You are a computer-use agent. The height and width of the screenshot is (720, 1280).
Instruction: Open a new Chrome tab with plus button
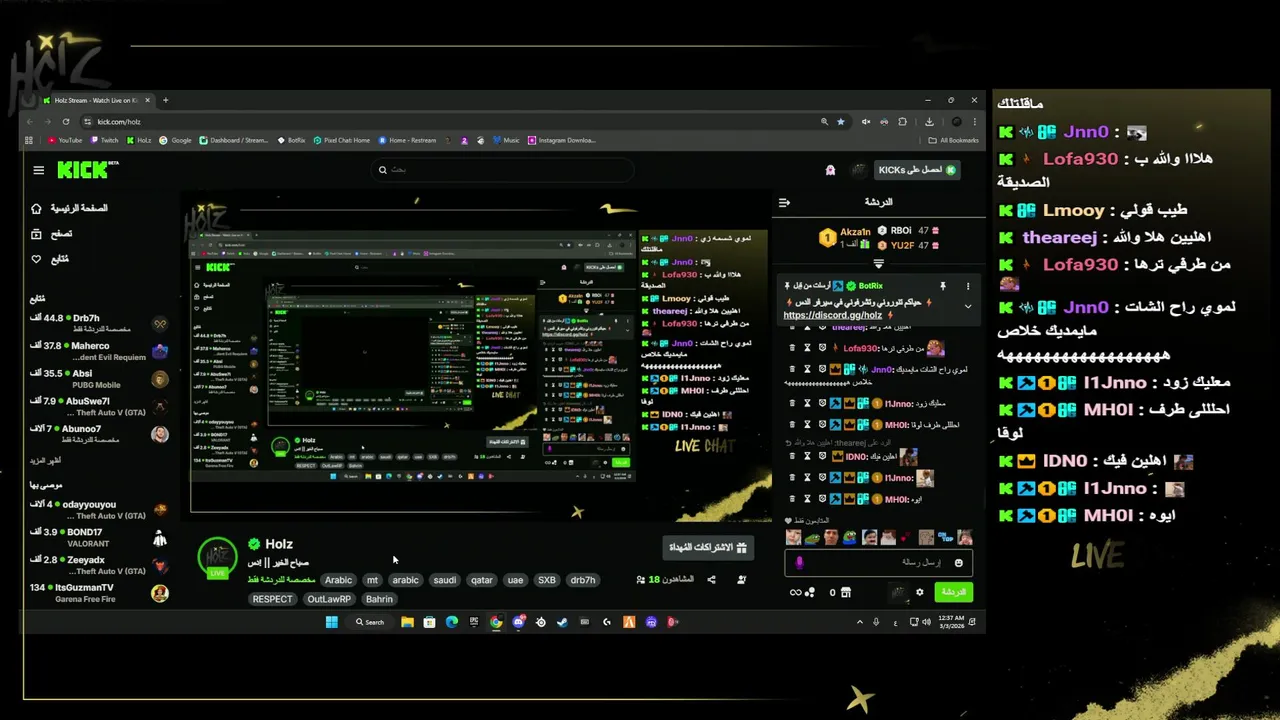click(166, 100)
